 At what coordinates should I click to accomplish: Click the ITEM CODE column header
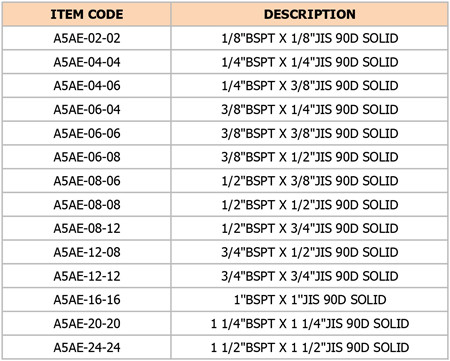tap(87, 14)
